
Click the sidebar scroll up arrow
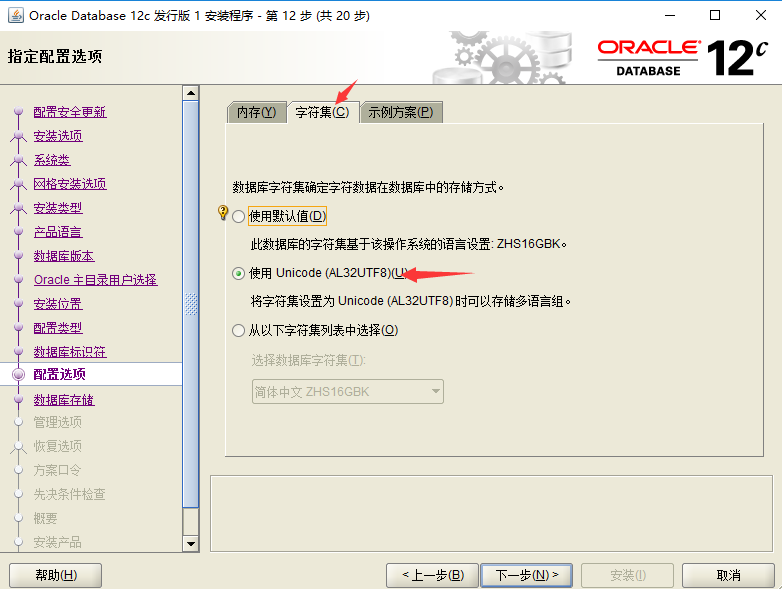191,93
